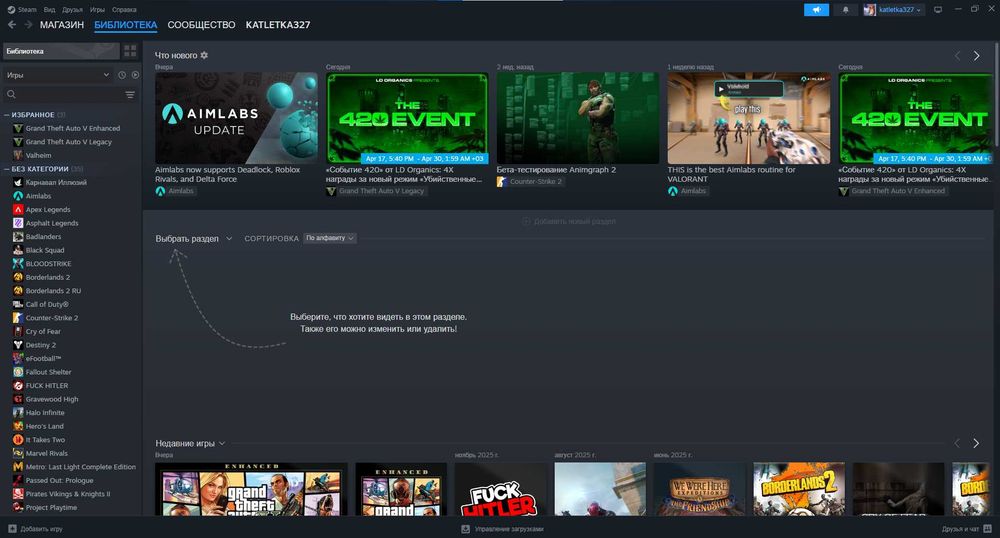Screen dimensions: 1000x538
Task: Click the Друзья и чат label
Action: [960, 529]
